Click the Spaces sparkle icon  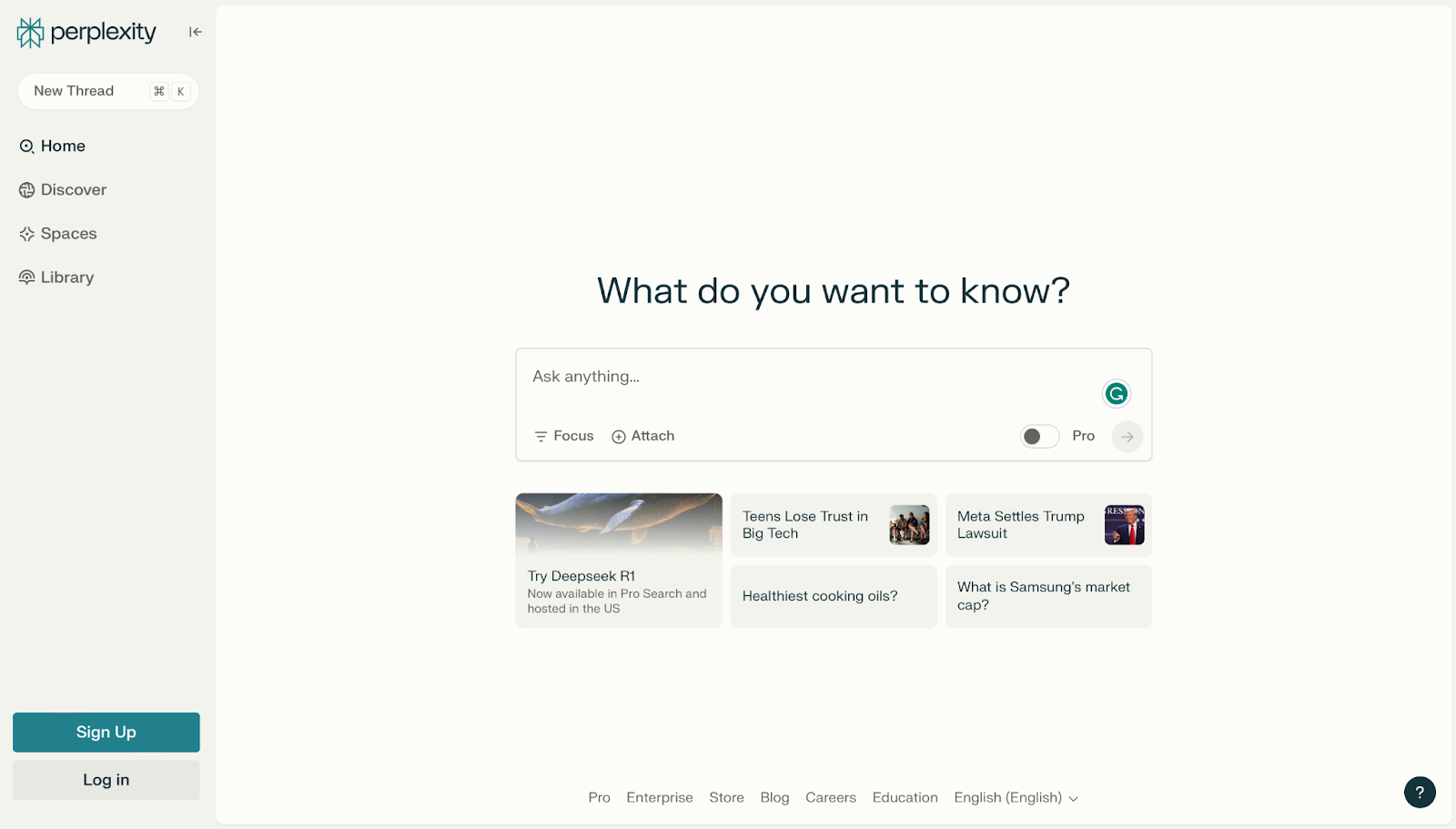[27, 234]
